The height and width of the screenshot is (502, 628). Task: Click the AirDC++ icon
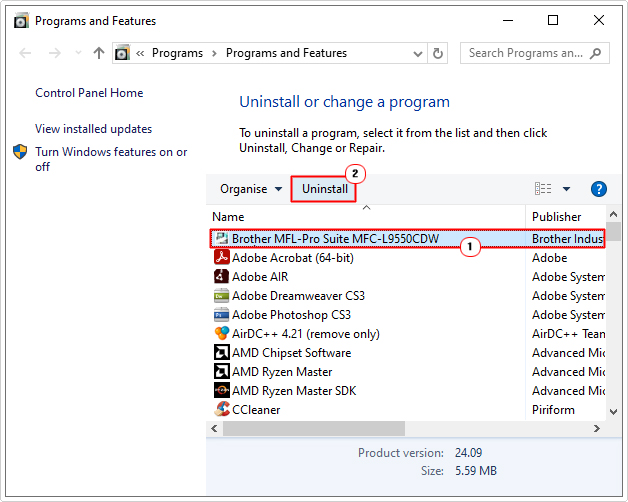[x=221, y=333]
